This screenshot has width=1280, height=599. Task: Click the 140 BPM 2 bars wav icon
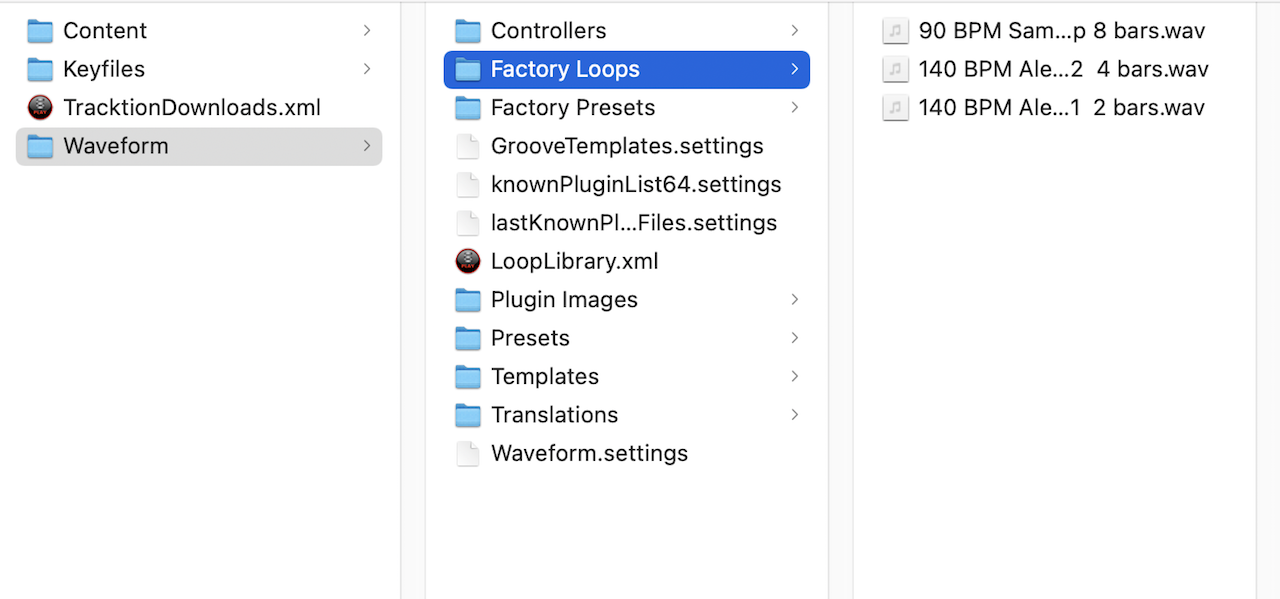pyautogui.click(x=895, y=107)
